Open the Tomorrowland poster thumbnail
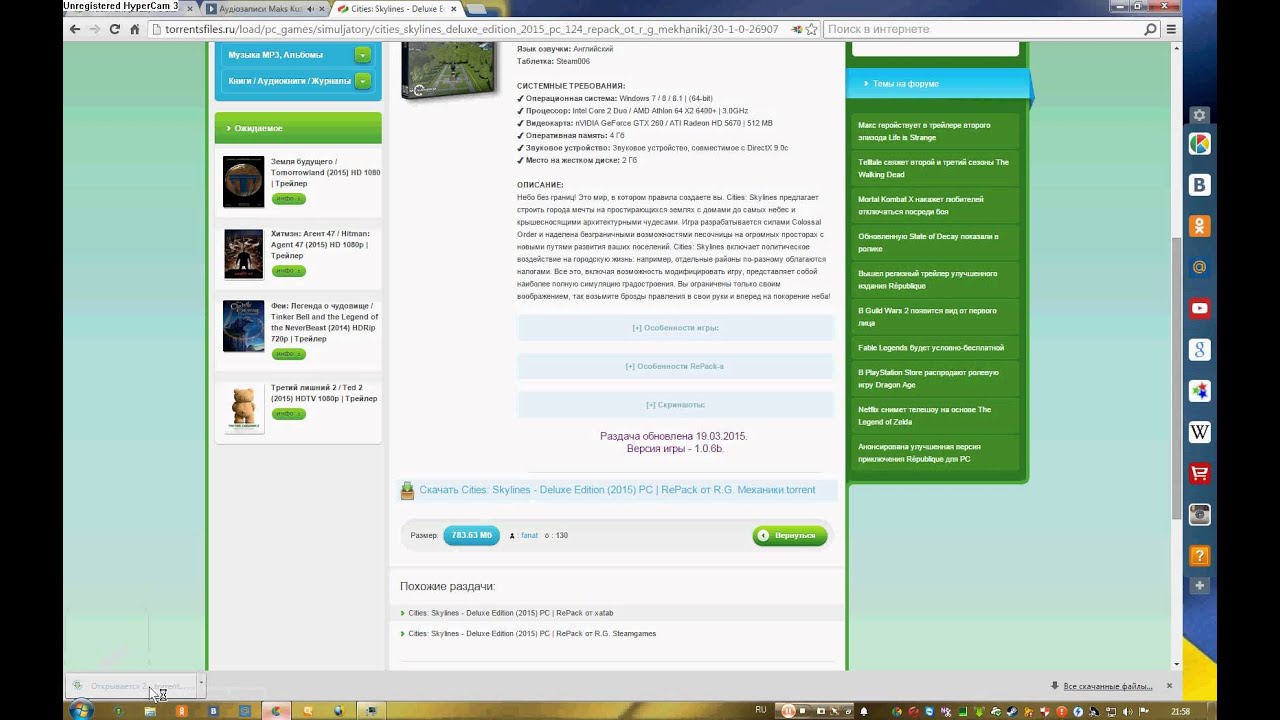The width and height of the screenshot is (1280, 720). [x=243, y=181]
